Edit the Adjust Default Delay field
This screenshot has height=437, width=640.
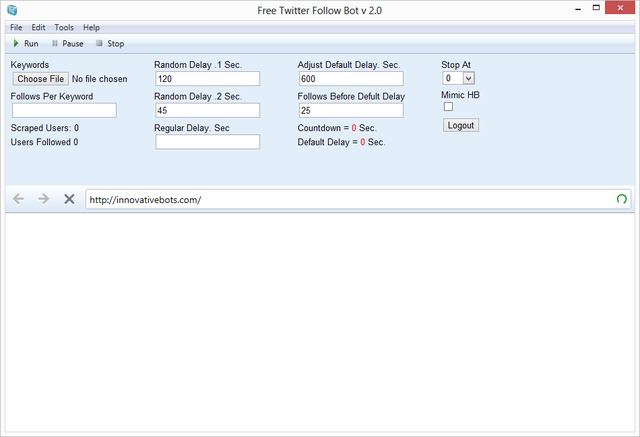pos(351,79)
